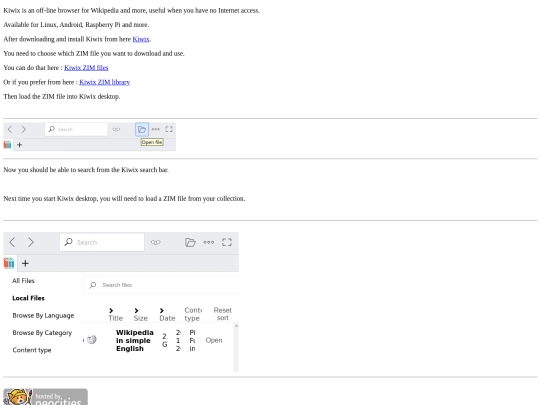Follow the Kiwix ZIM files link

(86, 68)
